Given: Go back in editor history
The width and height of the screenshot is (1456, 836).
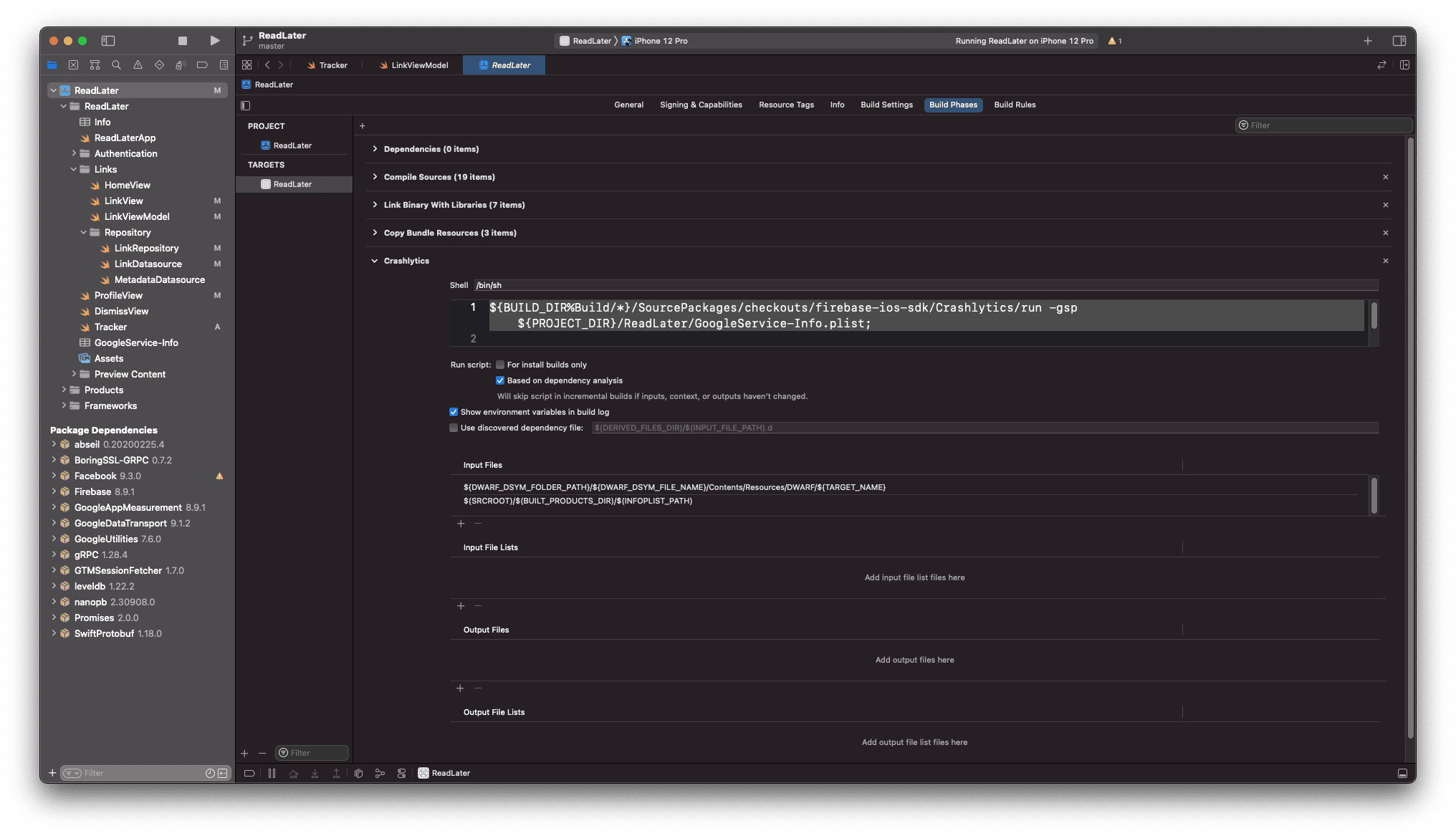Looking at the screenshot, I should 267,65.
